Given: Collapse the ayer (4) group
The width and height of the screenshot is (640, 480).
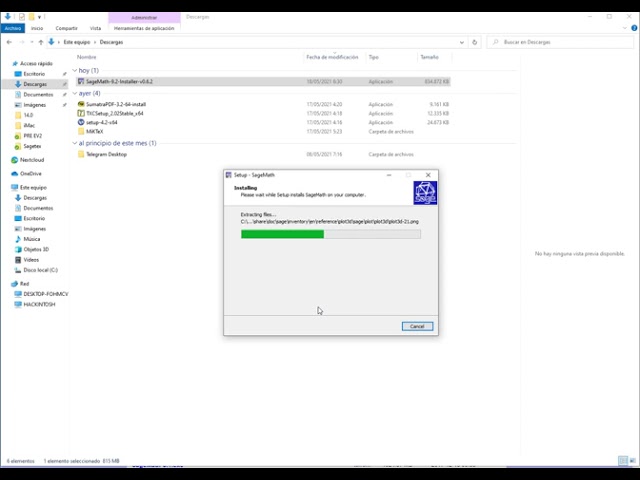Looking at the screenshot, I should 75,93.
